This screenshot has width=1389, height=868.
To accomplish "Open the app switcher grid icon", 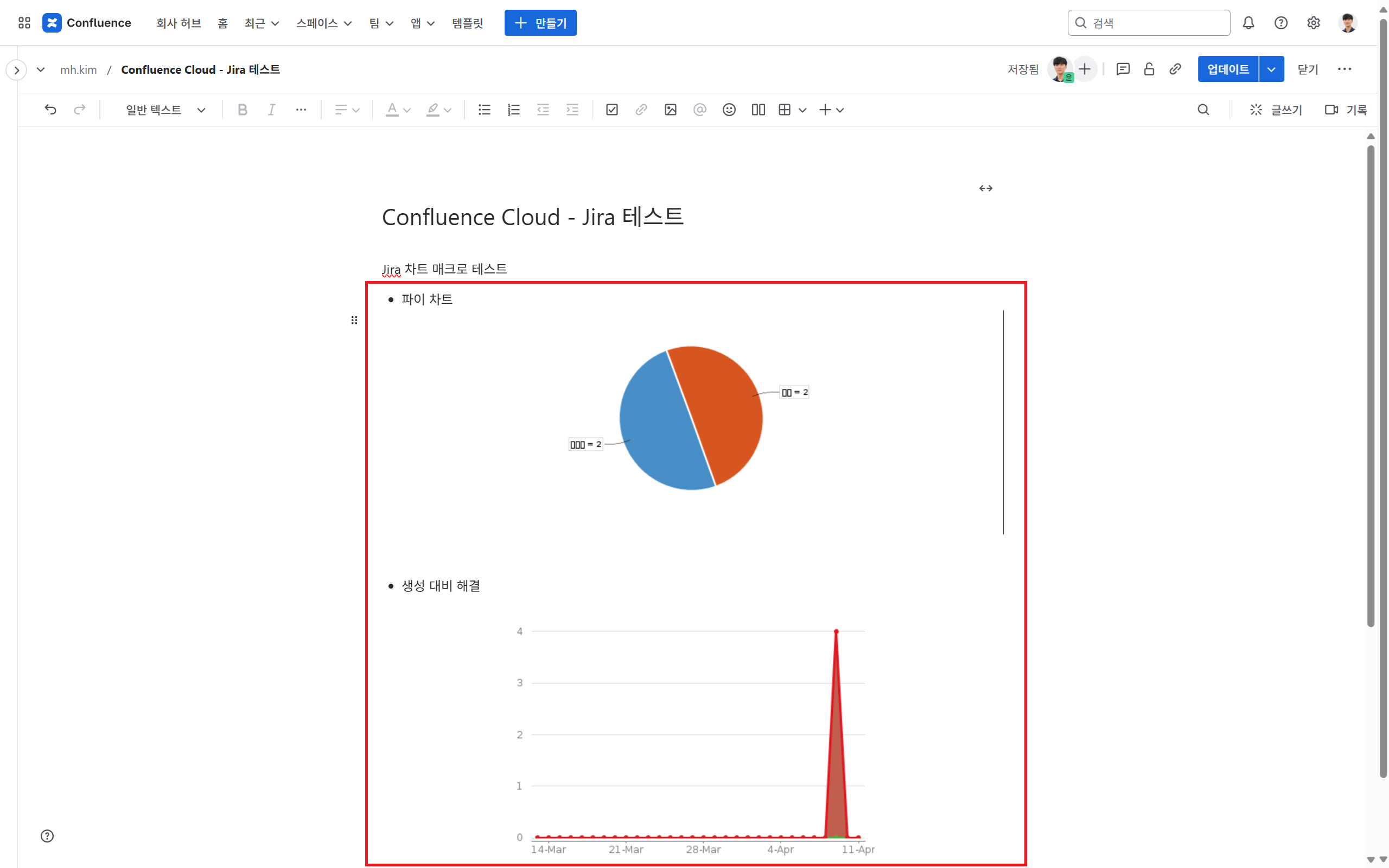I will click(x=24, y=23).
